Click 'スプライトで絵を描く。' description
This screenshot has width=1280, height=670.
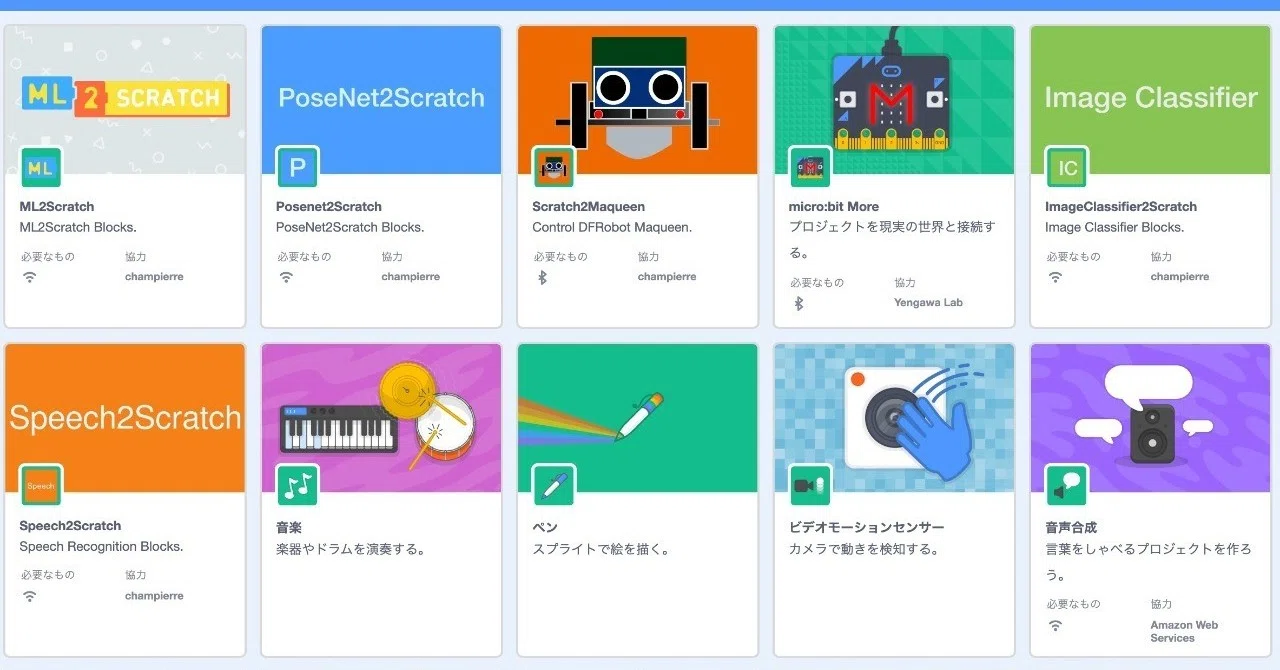click(x=601, y=549)
